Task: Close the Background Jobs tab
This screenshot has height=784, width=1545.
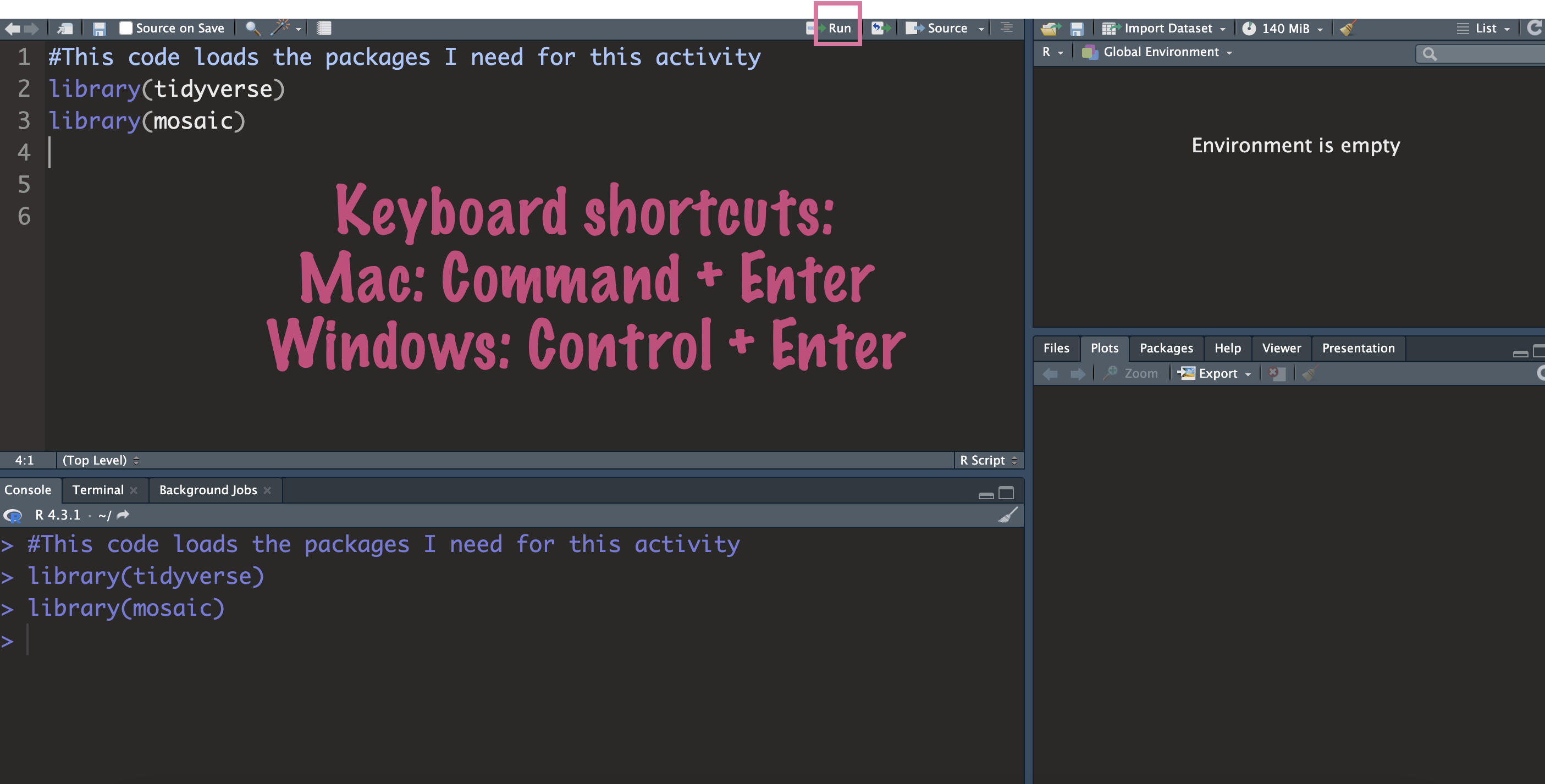Action: (268, 490)
